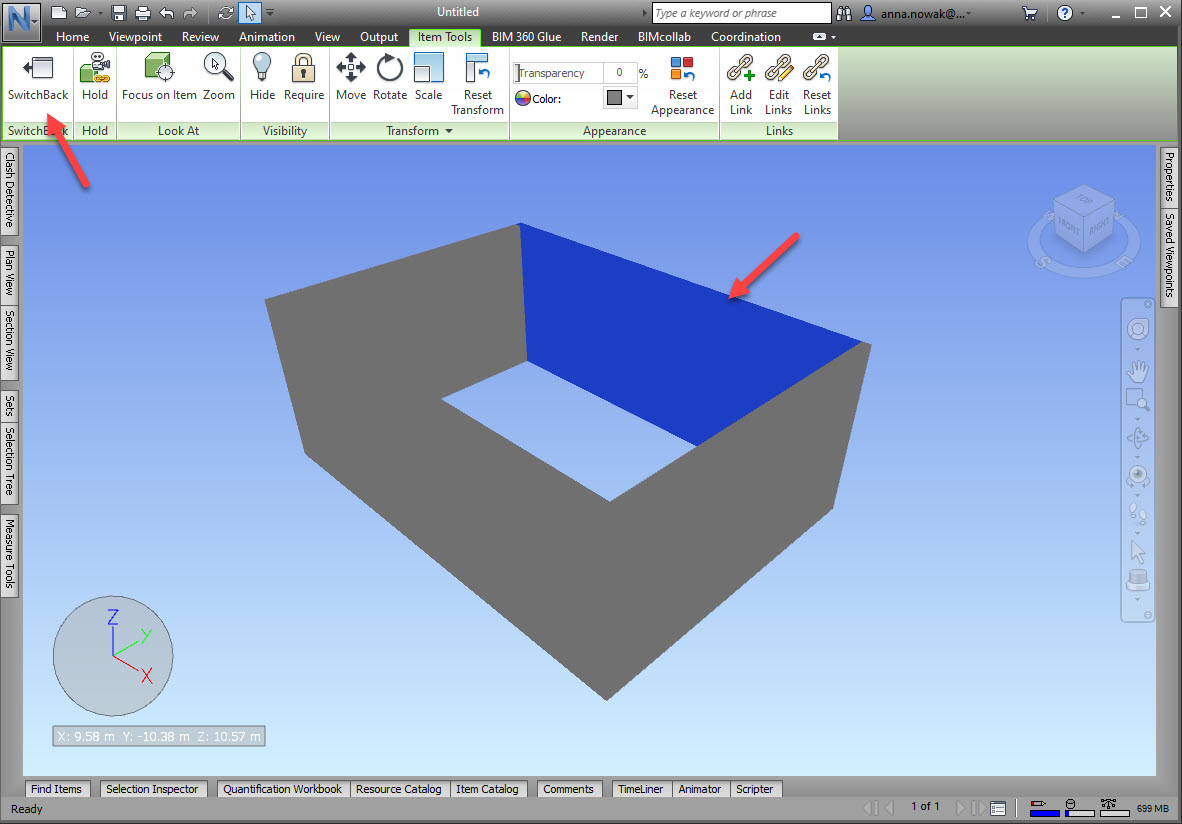Click the SwitchBack tool icon

click(x=38, y=70)
